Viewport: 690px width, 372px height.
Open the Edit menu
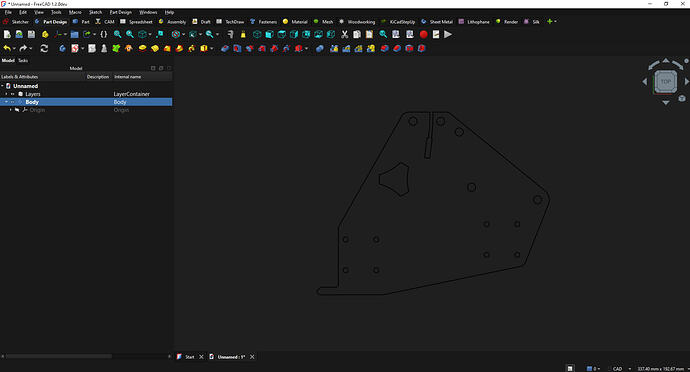(23, 12)
